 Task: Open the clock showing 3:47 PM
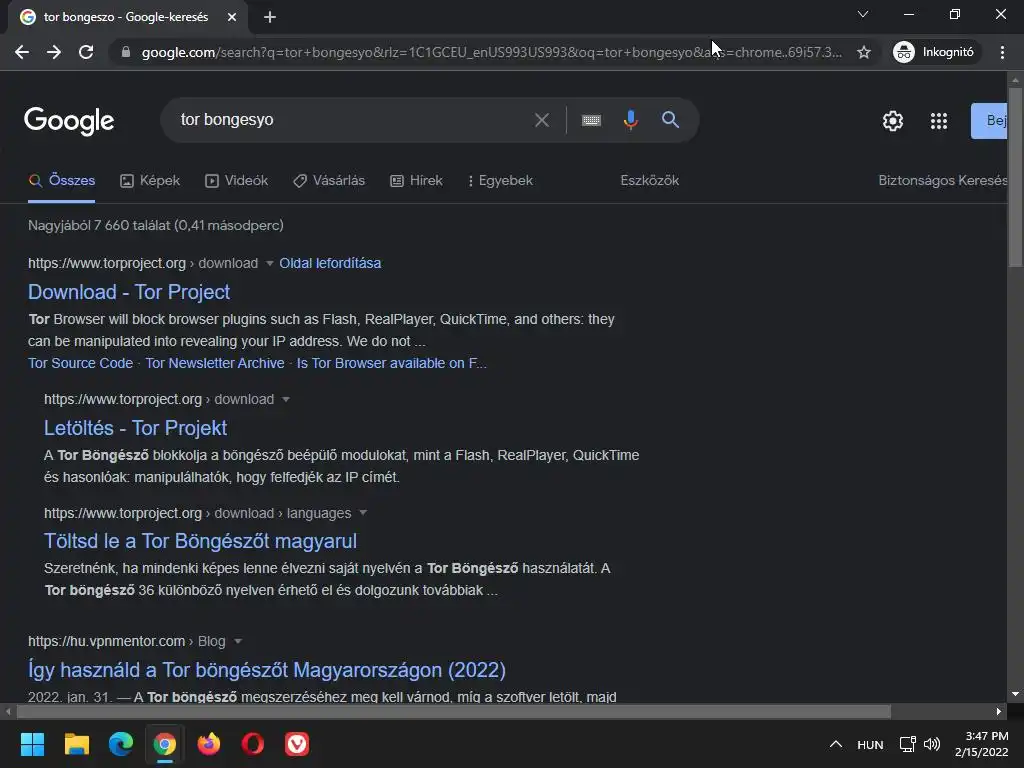pyautogui.click(x=982, y=744)
